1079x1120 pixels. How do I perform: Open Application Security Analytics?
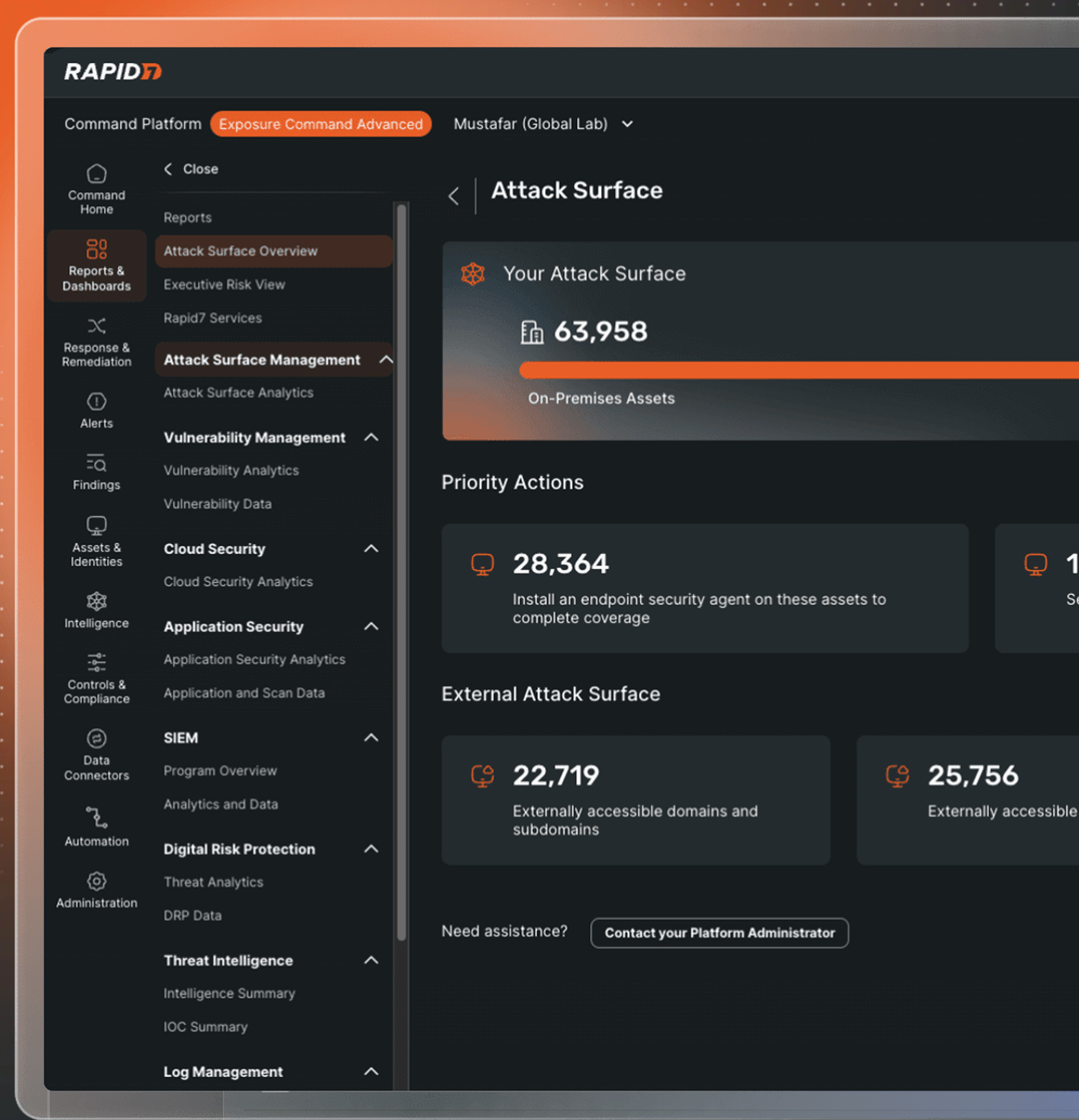(x=254, y=660)
